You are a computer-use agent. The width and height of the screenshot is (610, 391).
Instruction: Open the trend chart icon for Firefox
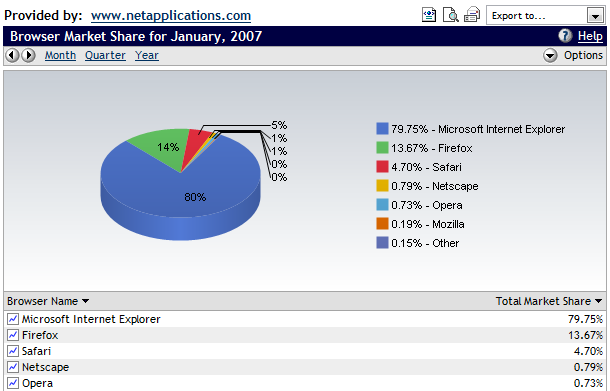coord(13,335)
